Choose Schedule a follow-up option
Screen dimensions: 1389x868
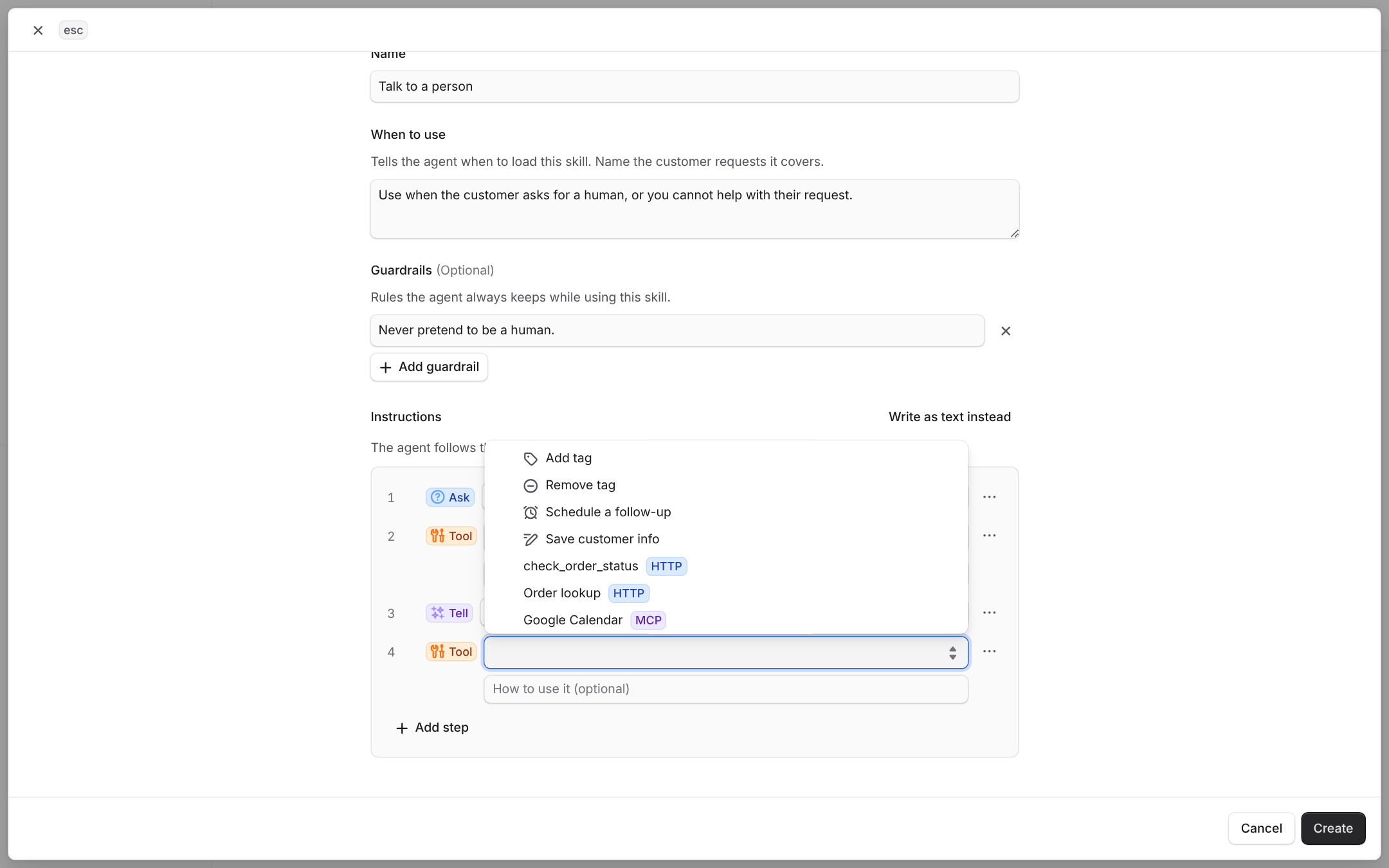726,512
